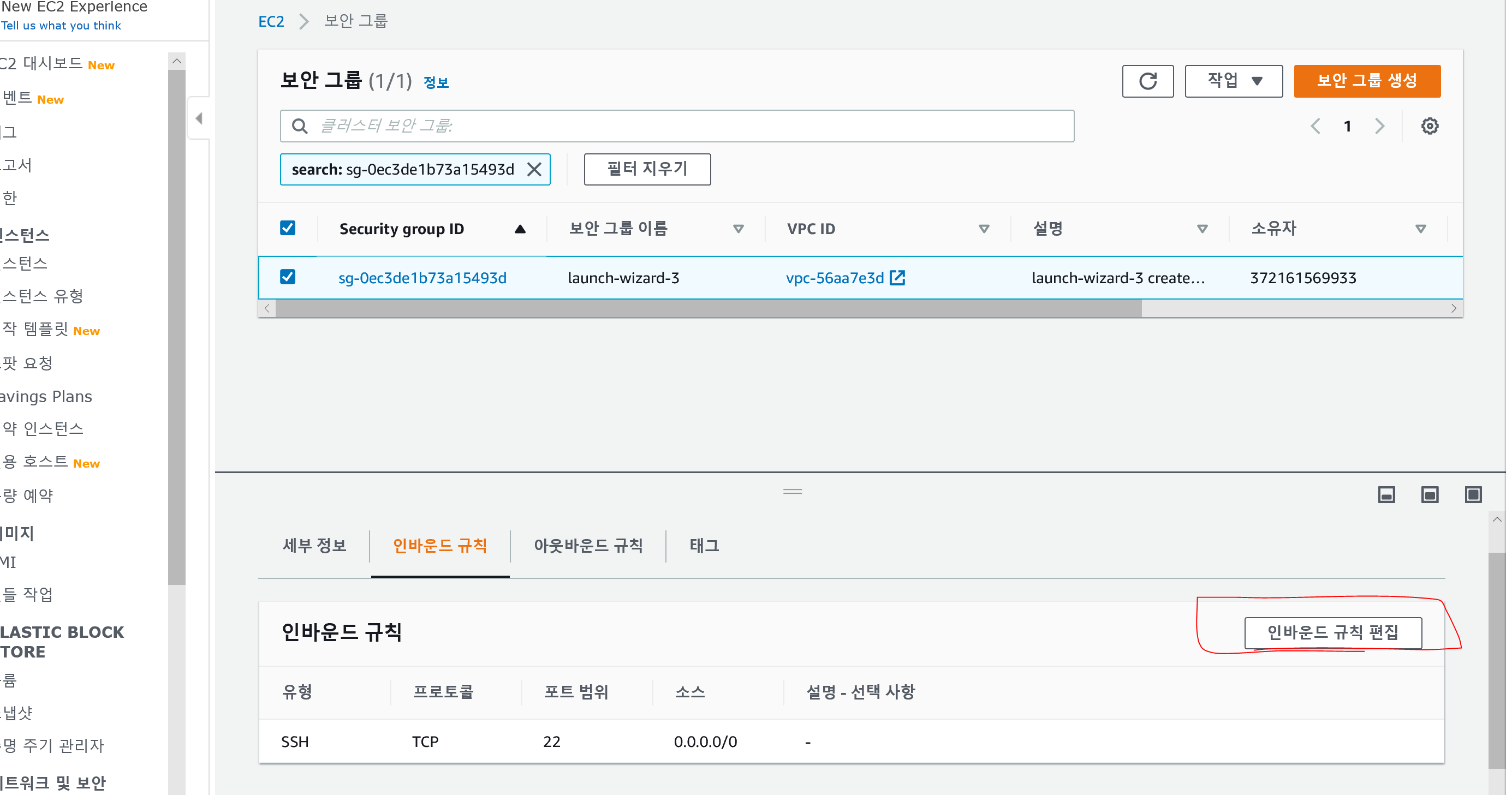Open table preferences gear icon
This screenshot has width=1512, height=795.
[x=1429, y=126]
